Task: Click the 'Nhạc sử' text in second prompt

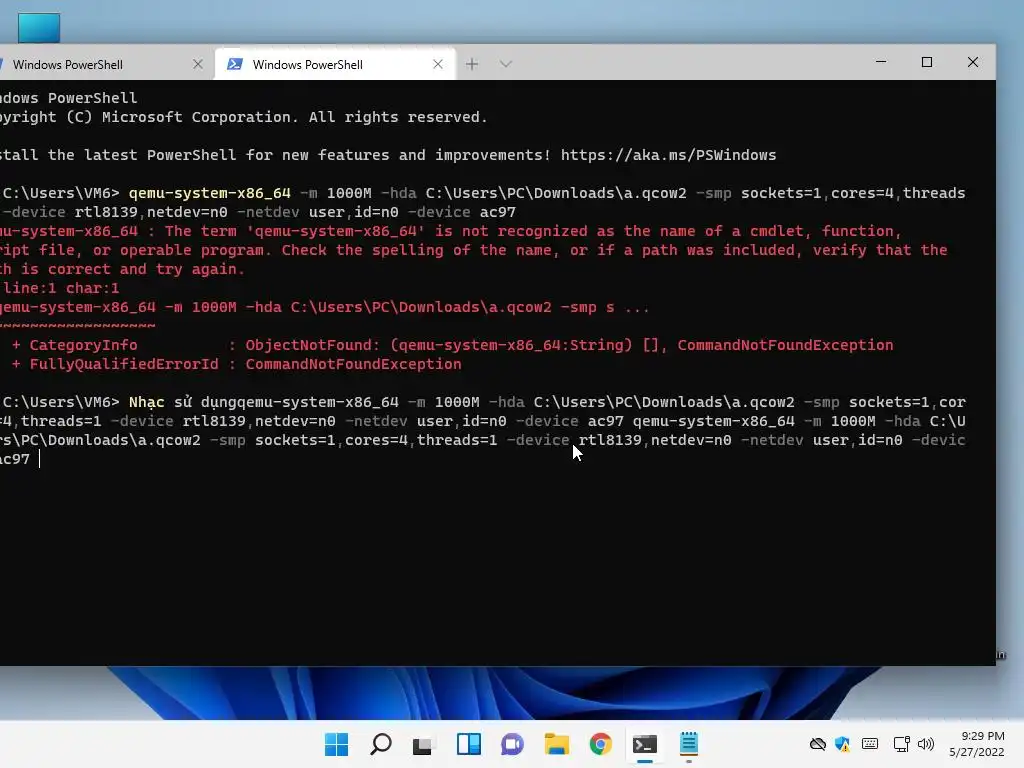Action: 160,402
